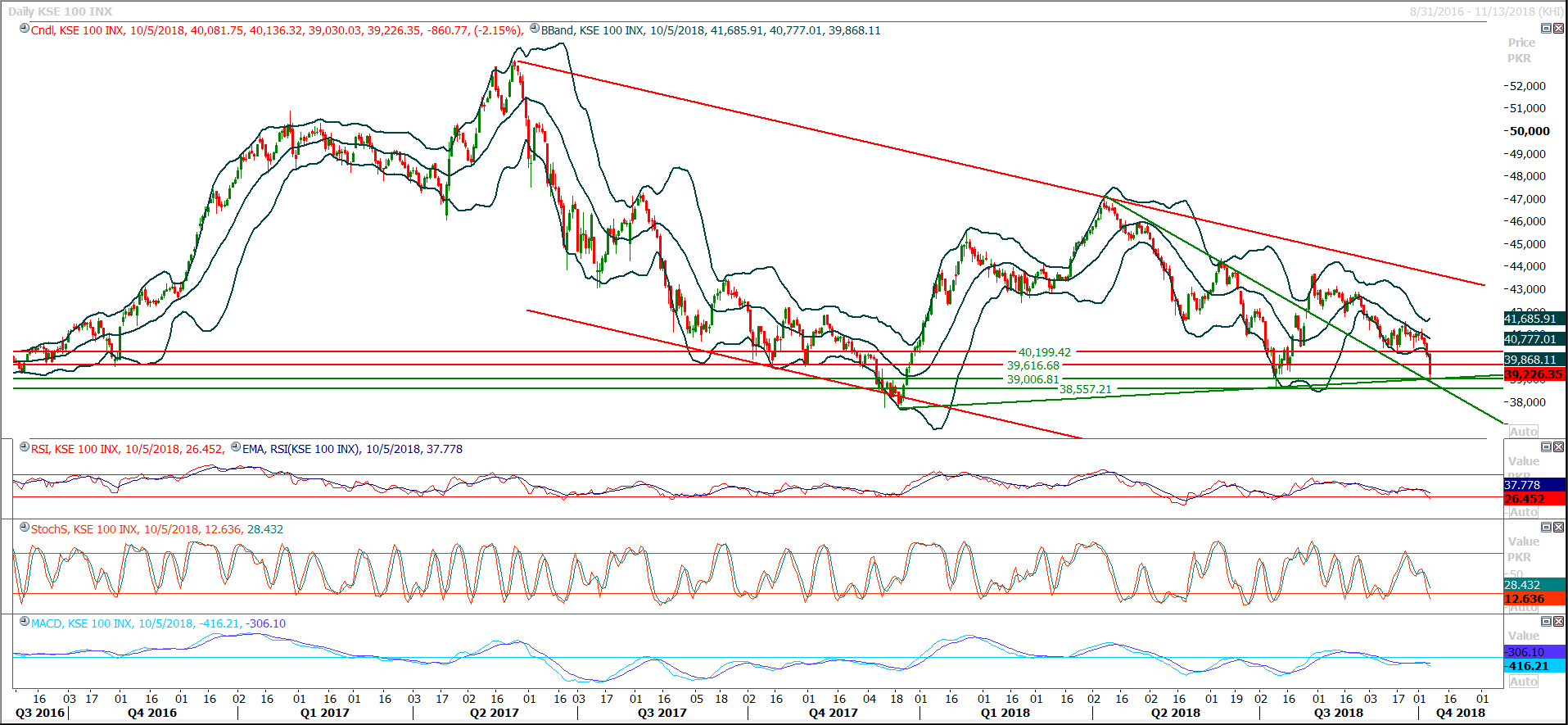
Task: Click the Q3 2017 time axis label
Action: click(x=662, y=713)
